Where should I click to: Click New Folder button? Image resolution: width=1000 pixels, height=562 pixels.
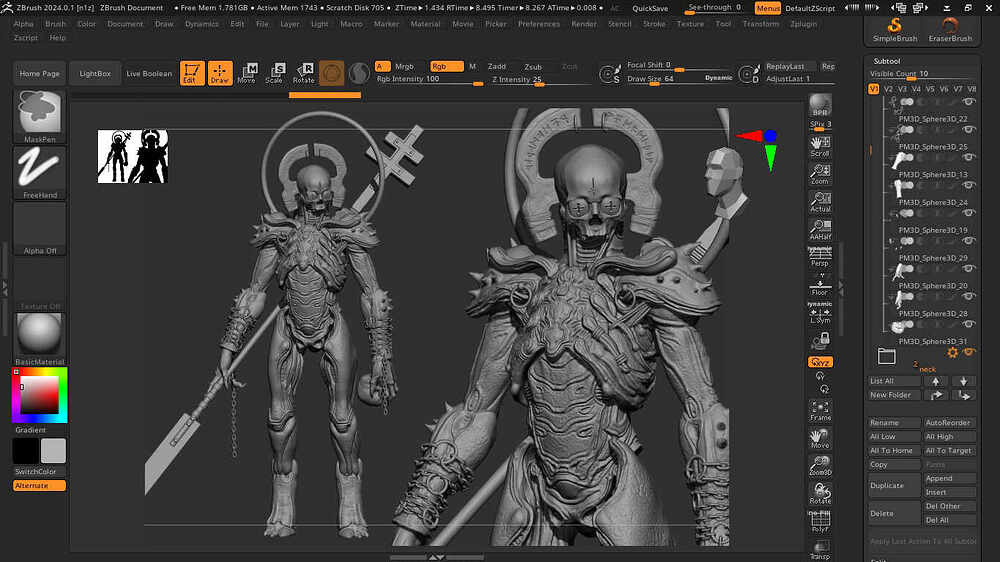[x=894, y=395]
